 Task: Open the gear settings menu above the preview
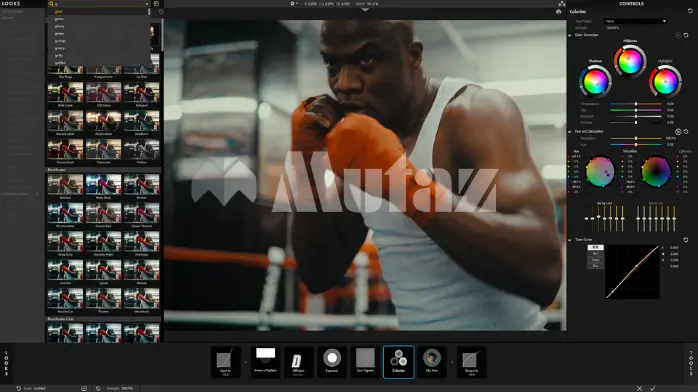pos(292,4)
